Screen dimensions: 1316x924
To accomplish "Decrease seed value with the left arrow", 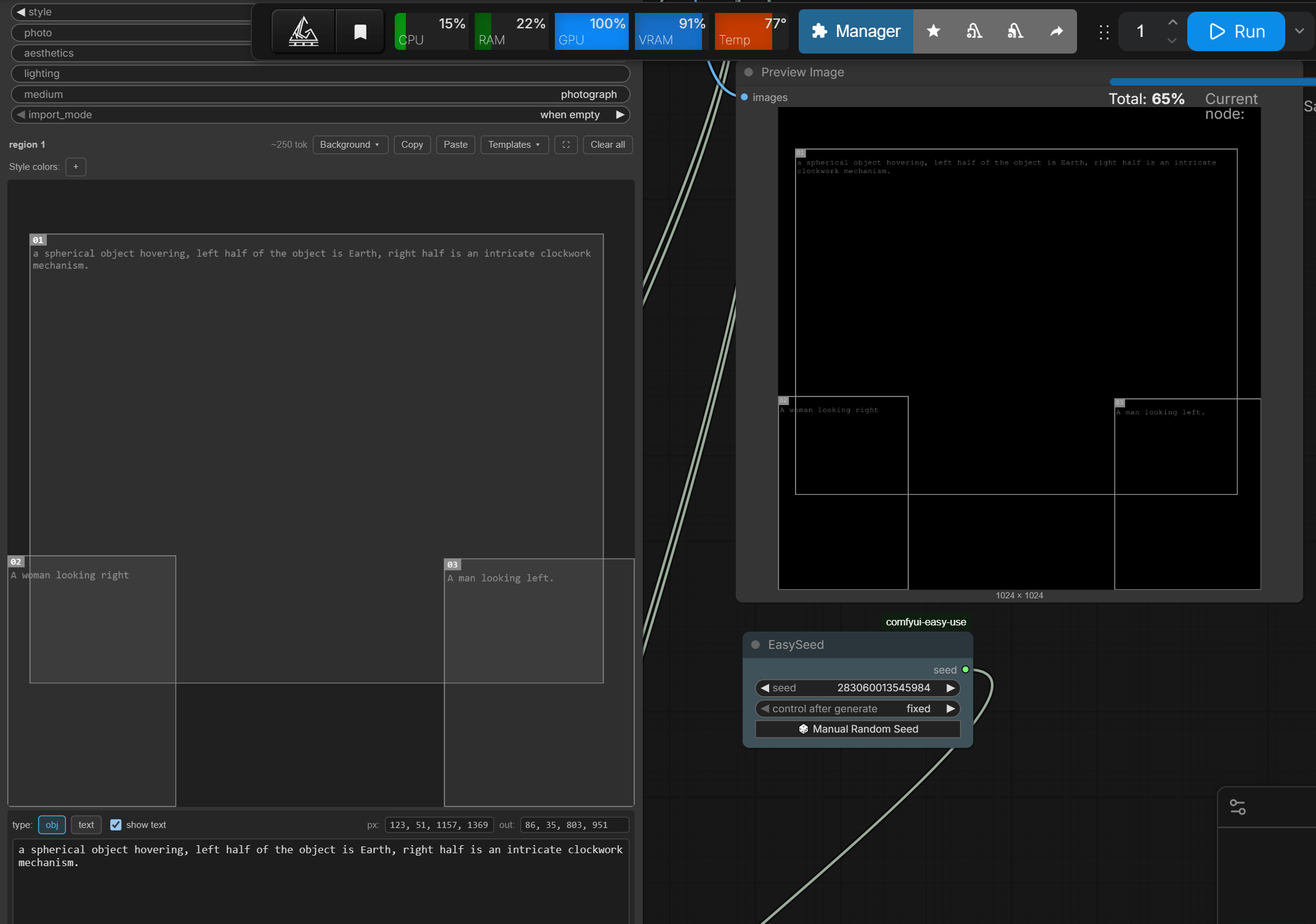I will click(765, 688).
